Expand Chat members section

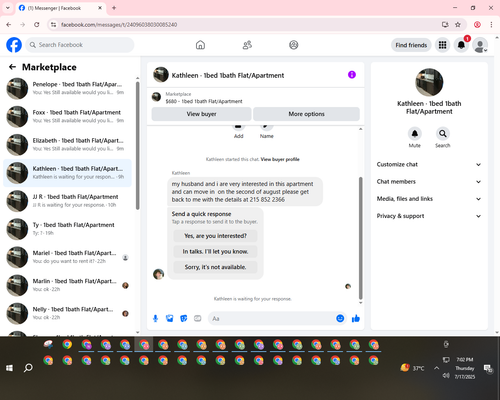pyautogui.click(x=429, y=182)
